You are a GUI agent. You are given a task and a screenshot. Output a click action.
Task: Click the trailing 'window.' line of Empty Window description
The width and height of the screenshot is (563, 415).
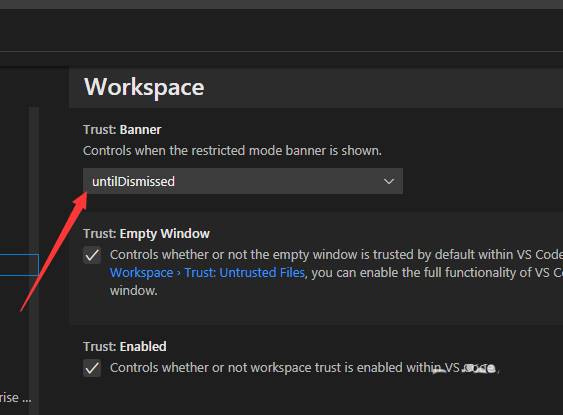click(134, 291)
